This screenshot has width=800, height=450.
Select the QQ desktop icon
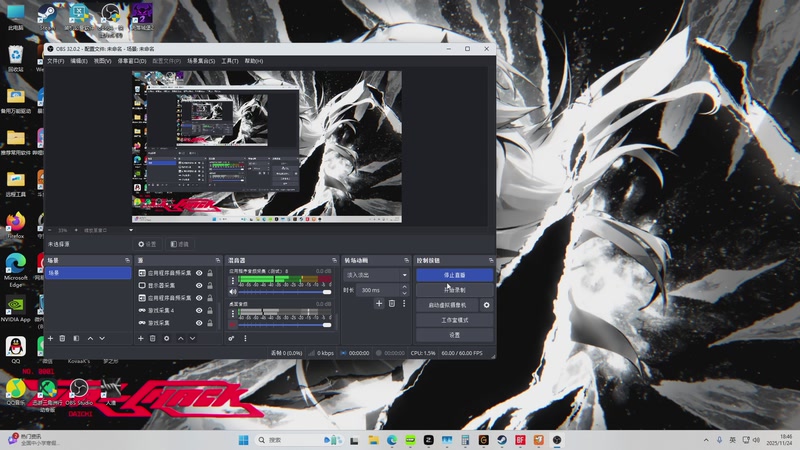pos(16,350)
